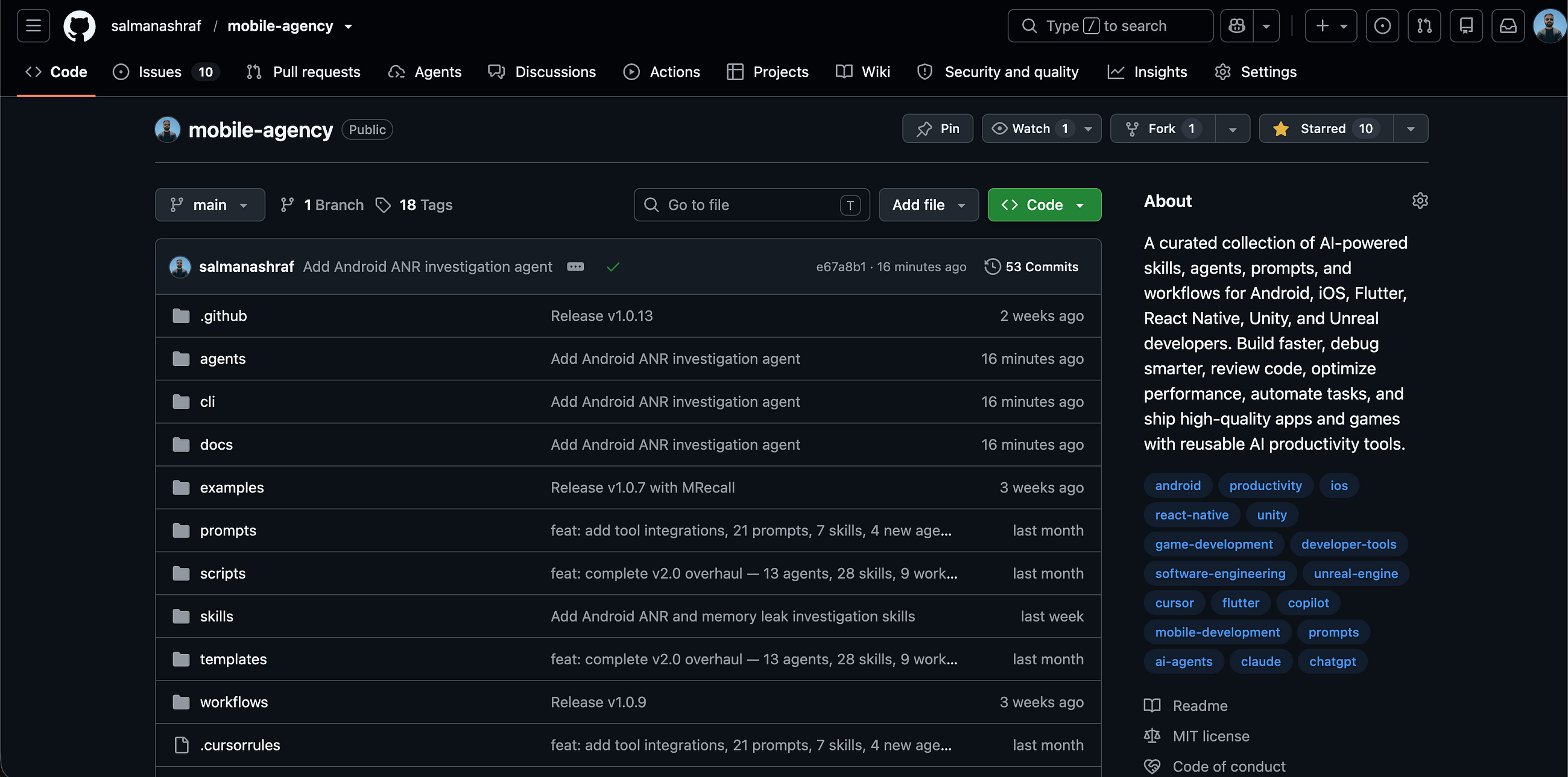Pin the mobile-agency repository
1568x777 pixels.
coord(938,128)
